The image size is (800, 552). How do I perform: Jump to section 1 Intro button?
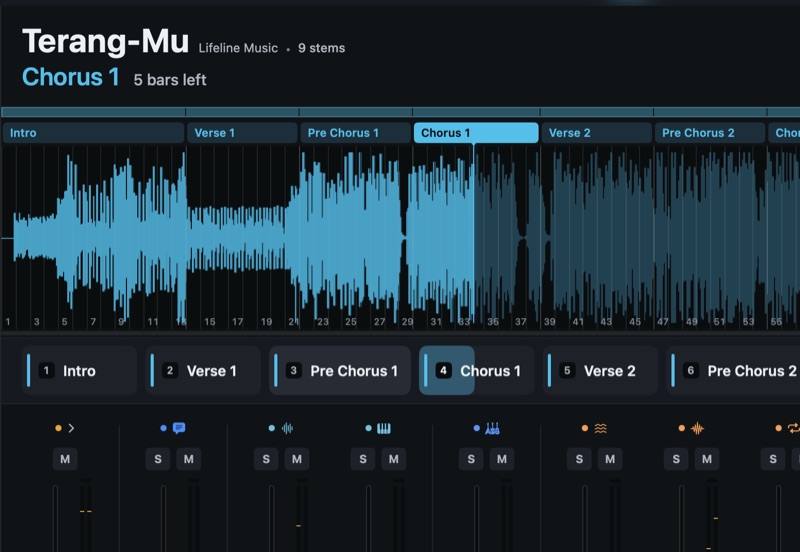(80, 370)
